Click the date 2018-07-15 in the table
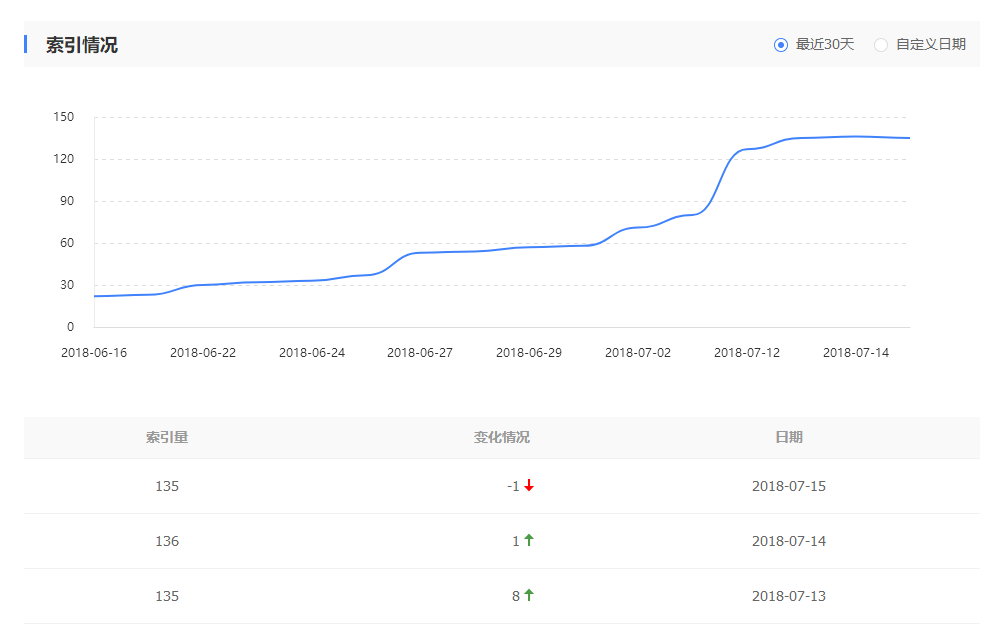 790,487
